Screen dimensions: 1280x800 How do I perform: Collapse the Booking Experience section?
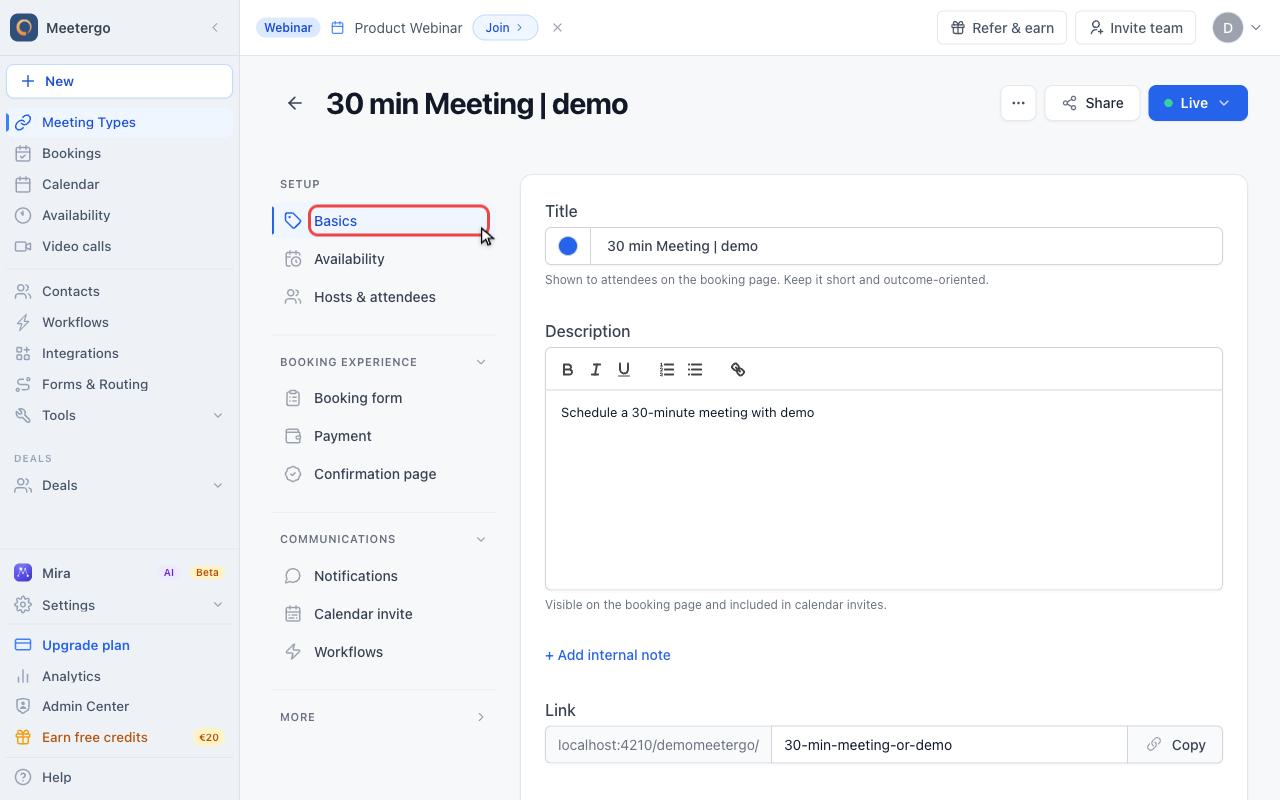coord(481,362)
